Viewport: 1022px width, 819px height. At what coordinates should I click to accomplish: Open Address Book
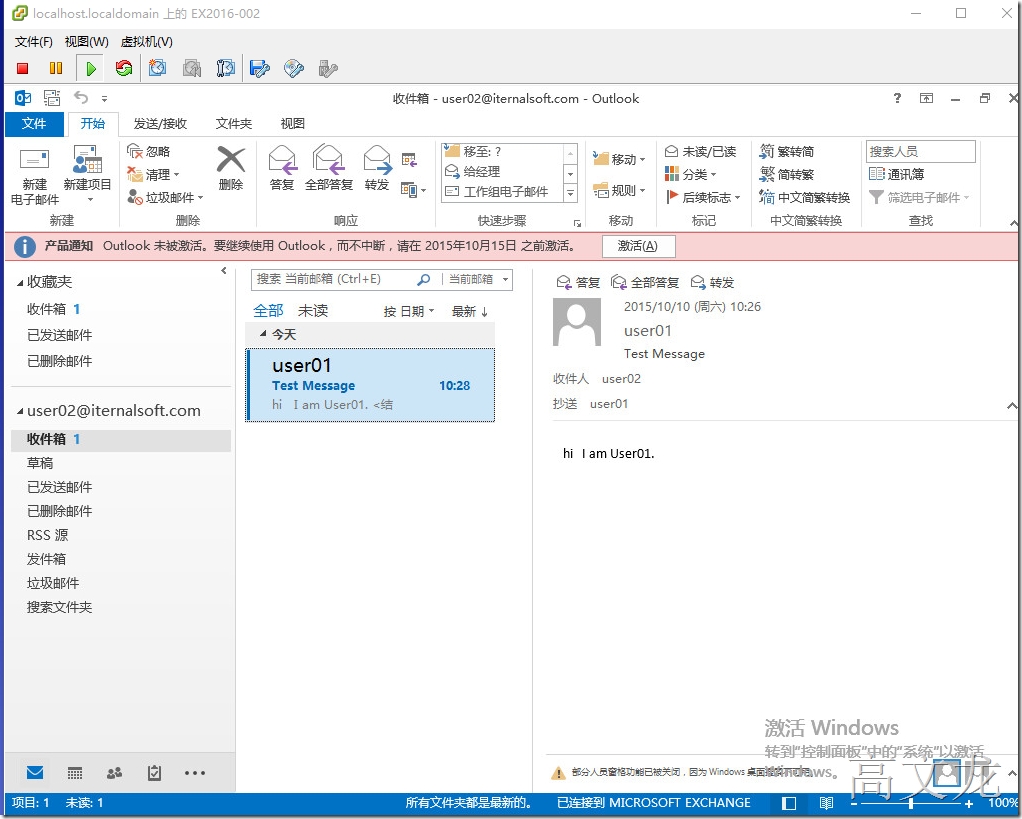[x=897, y=174]
